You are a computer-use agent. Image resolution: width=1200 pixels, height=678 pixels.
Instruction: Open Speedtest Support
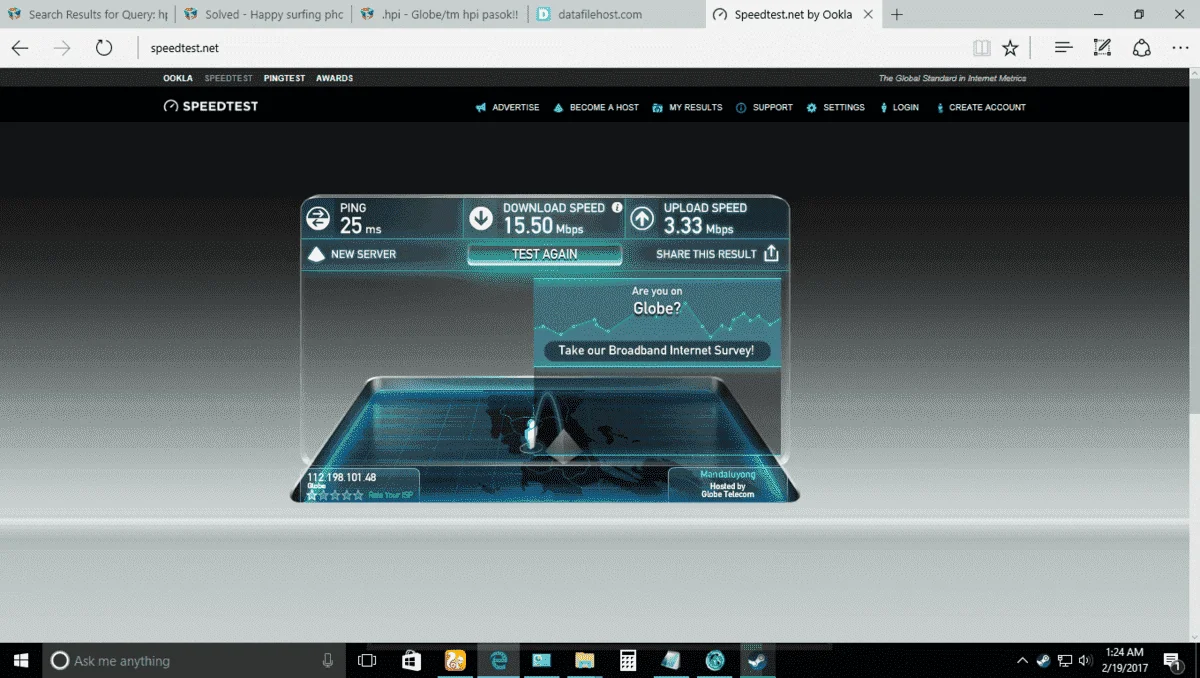click(764, 107)
